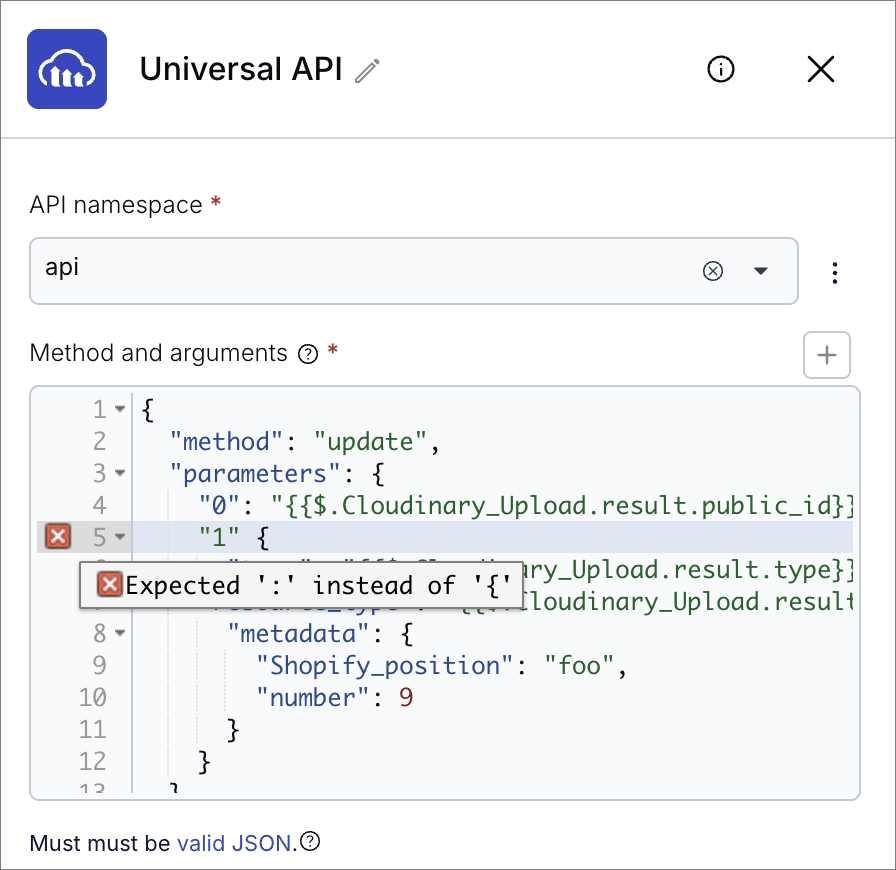Click the help icon after valid JSON

tap(310, 841)
